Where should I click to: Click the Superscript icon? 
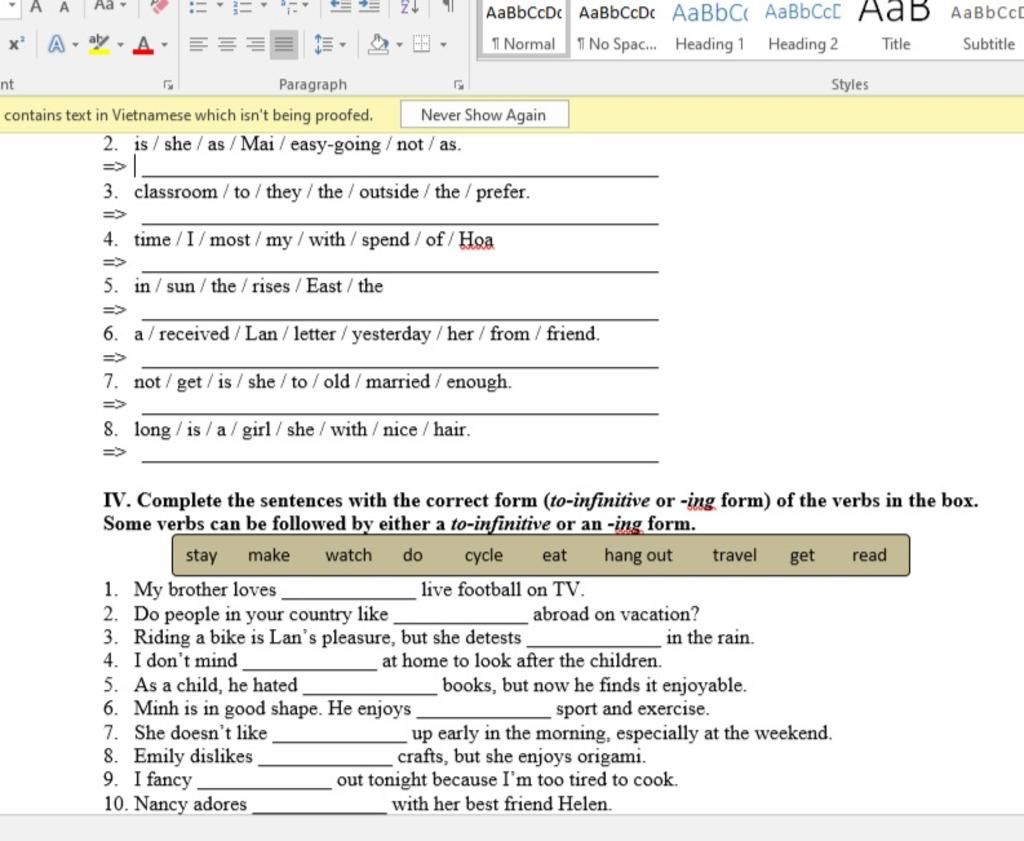click(x=15, y=44)
